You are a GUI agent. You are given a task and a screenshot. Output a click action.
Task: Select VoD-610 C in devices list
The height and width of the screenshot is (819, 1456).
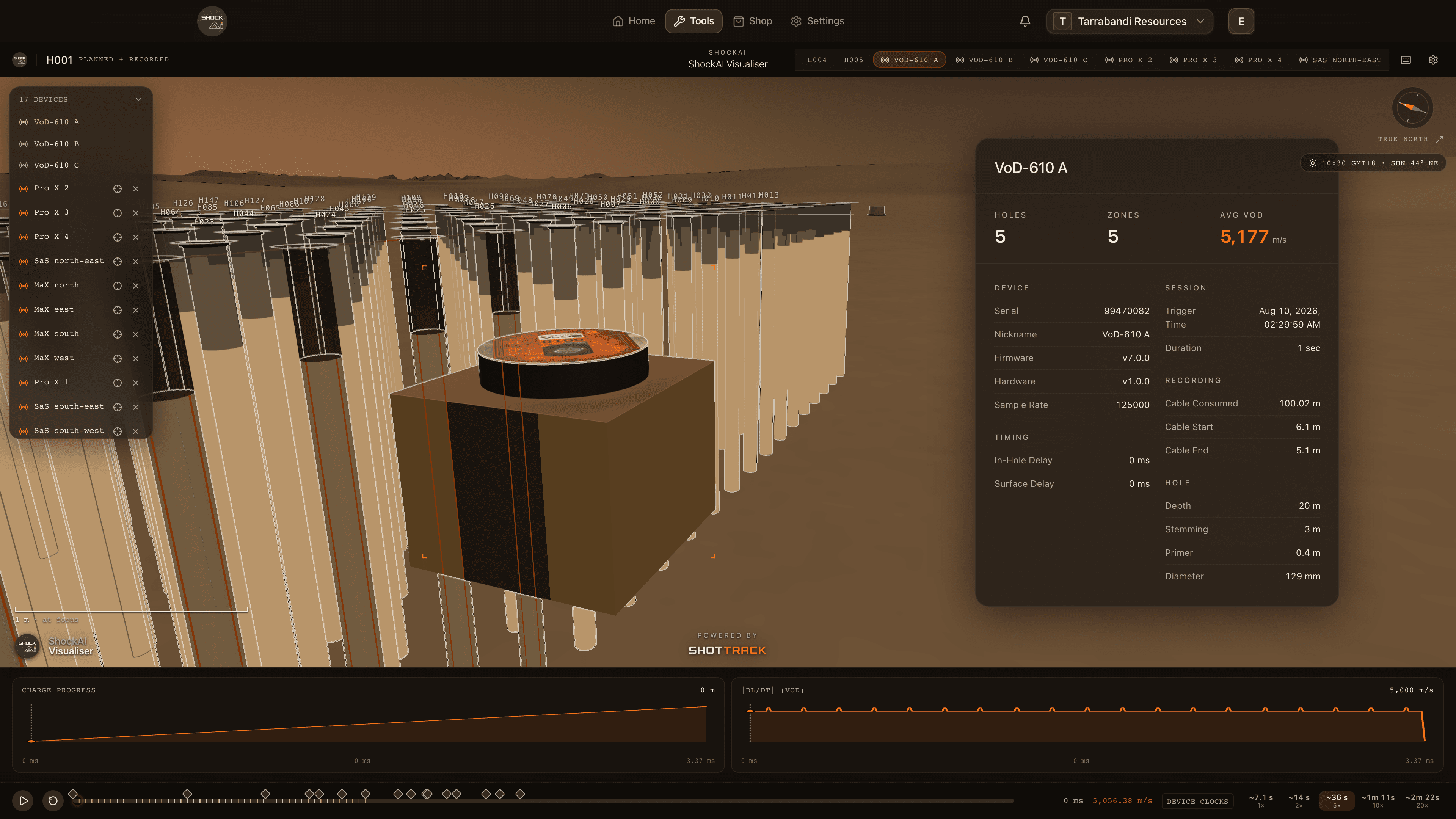point(81,166)
